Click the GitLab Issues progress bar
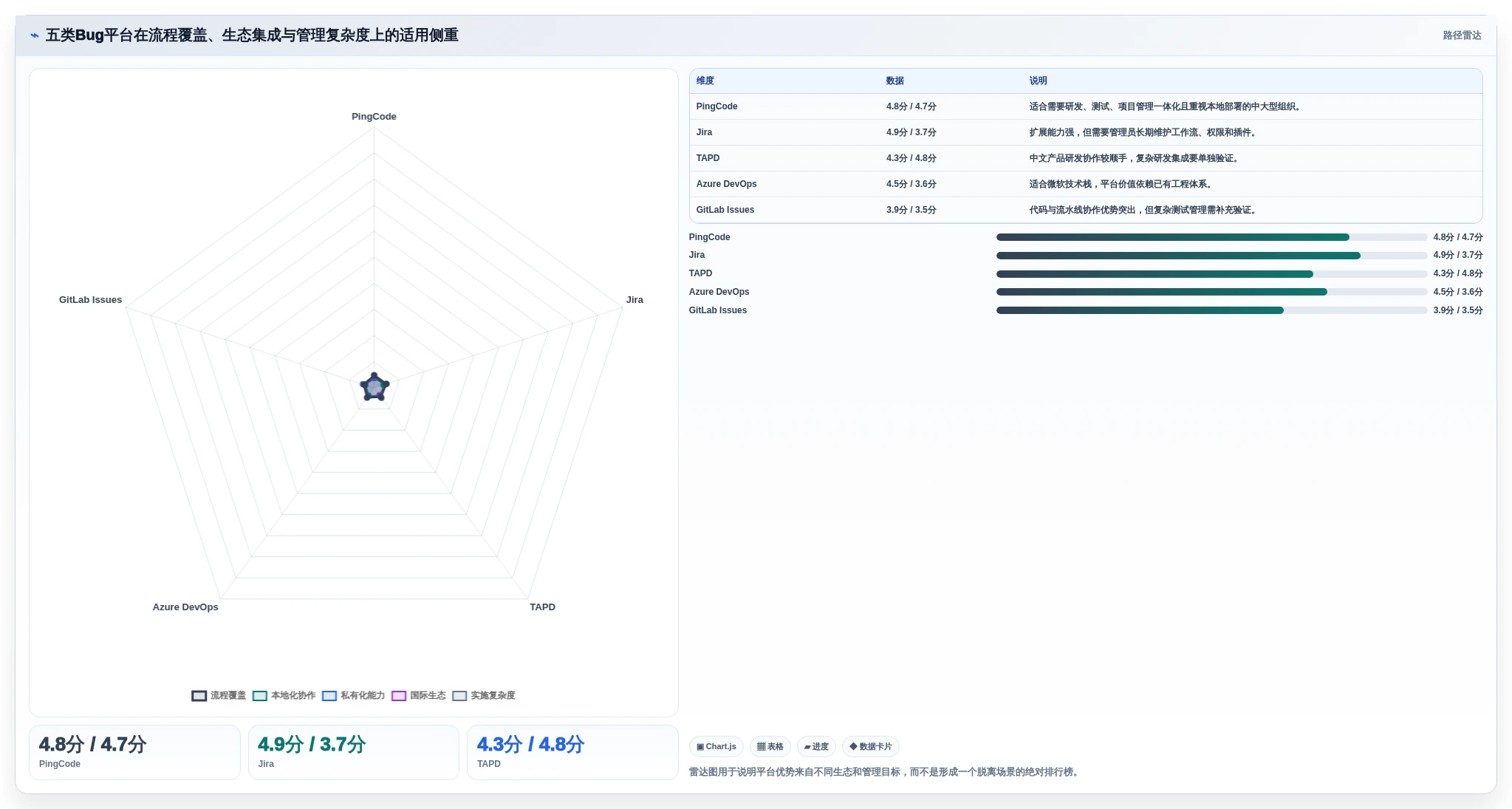This screenshot has height=809, width=1512. (x=1211, y=310)
